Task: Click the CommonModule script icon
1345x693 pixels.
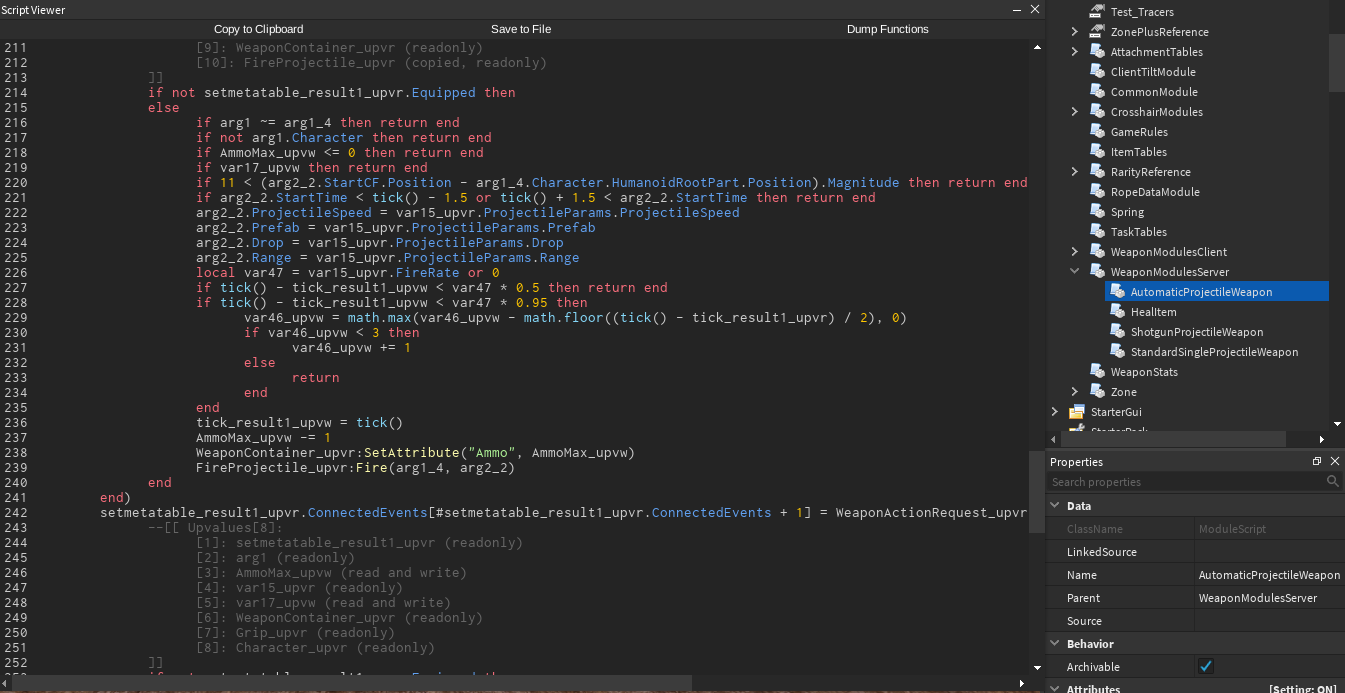Action: [x=1096, y=92]
